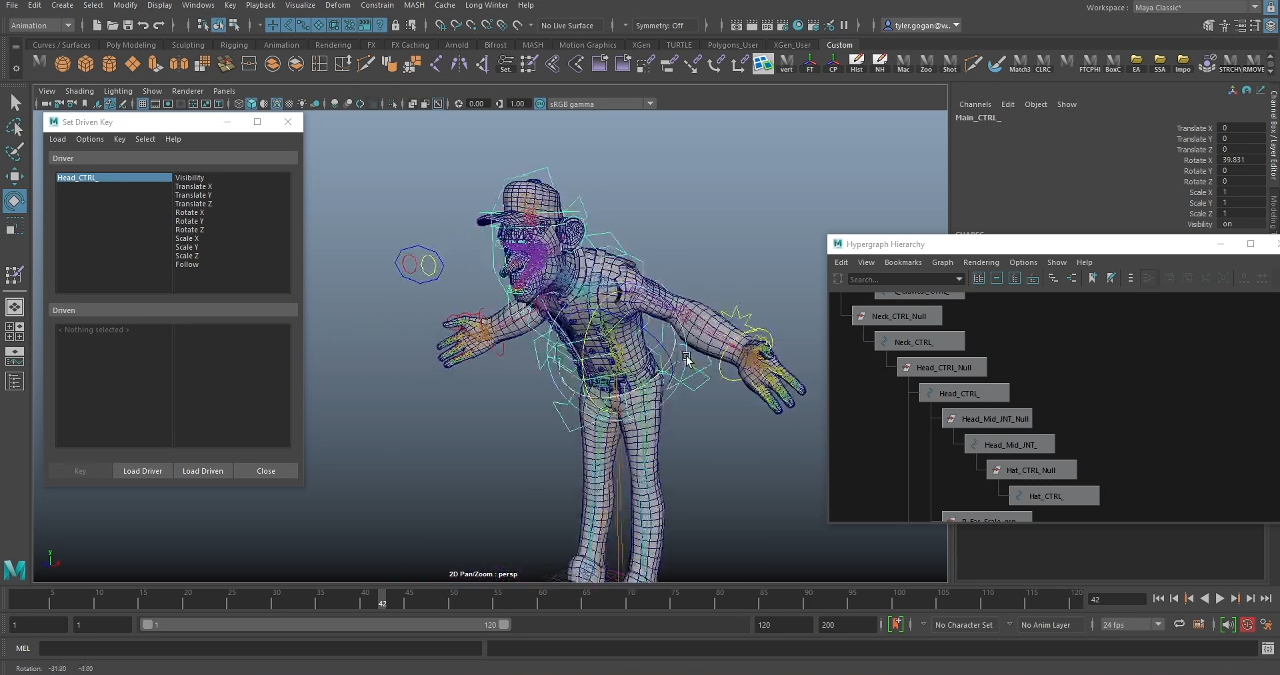The height and width of the screenshot is (675, 1280).
Task: Switch to the Rigging shelf tab
Action: click(x=232, y=45)
